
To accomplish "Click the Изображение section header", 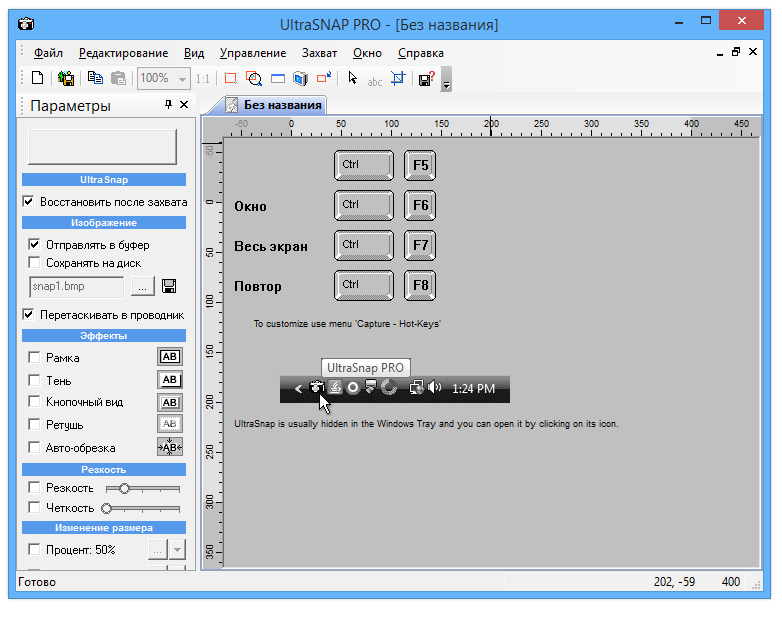I will pos(104,222).
